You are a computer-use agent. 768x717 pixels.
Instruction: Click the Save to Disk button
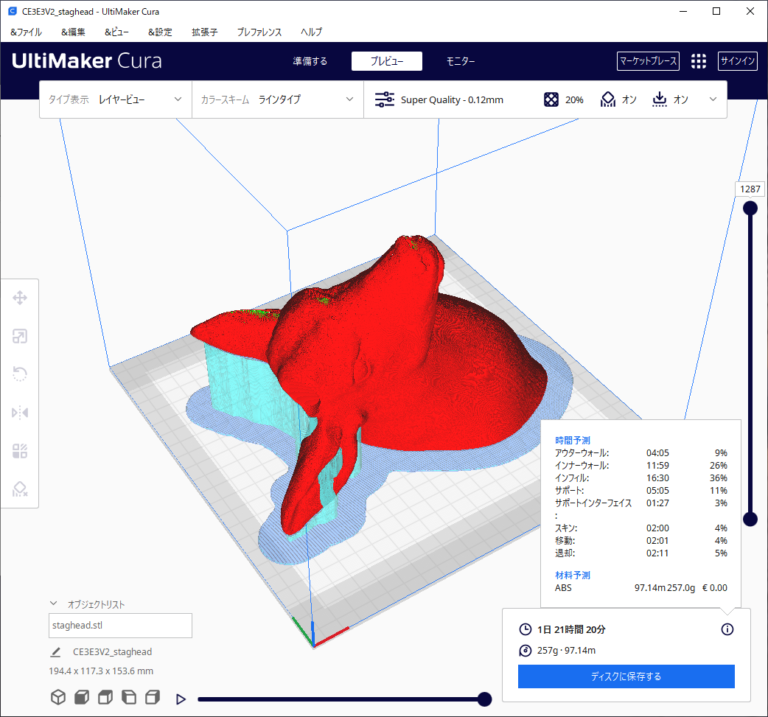pyautogui.click(x=626, y=677)
